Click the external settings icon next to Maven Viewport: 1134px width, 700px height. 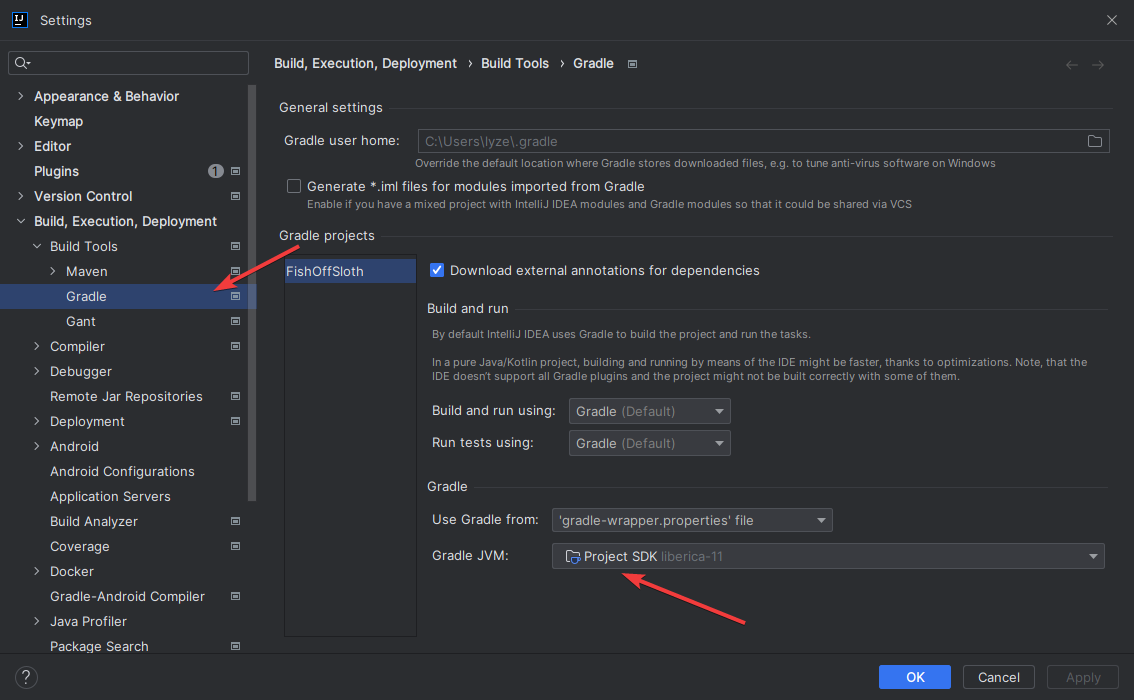coord(234,271)
